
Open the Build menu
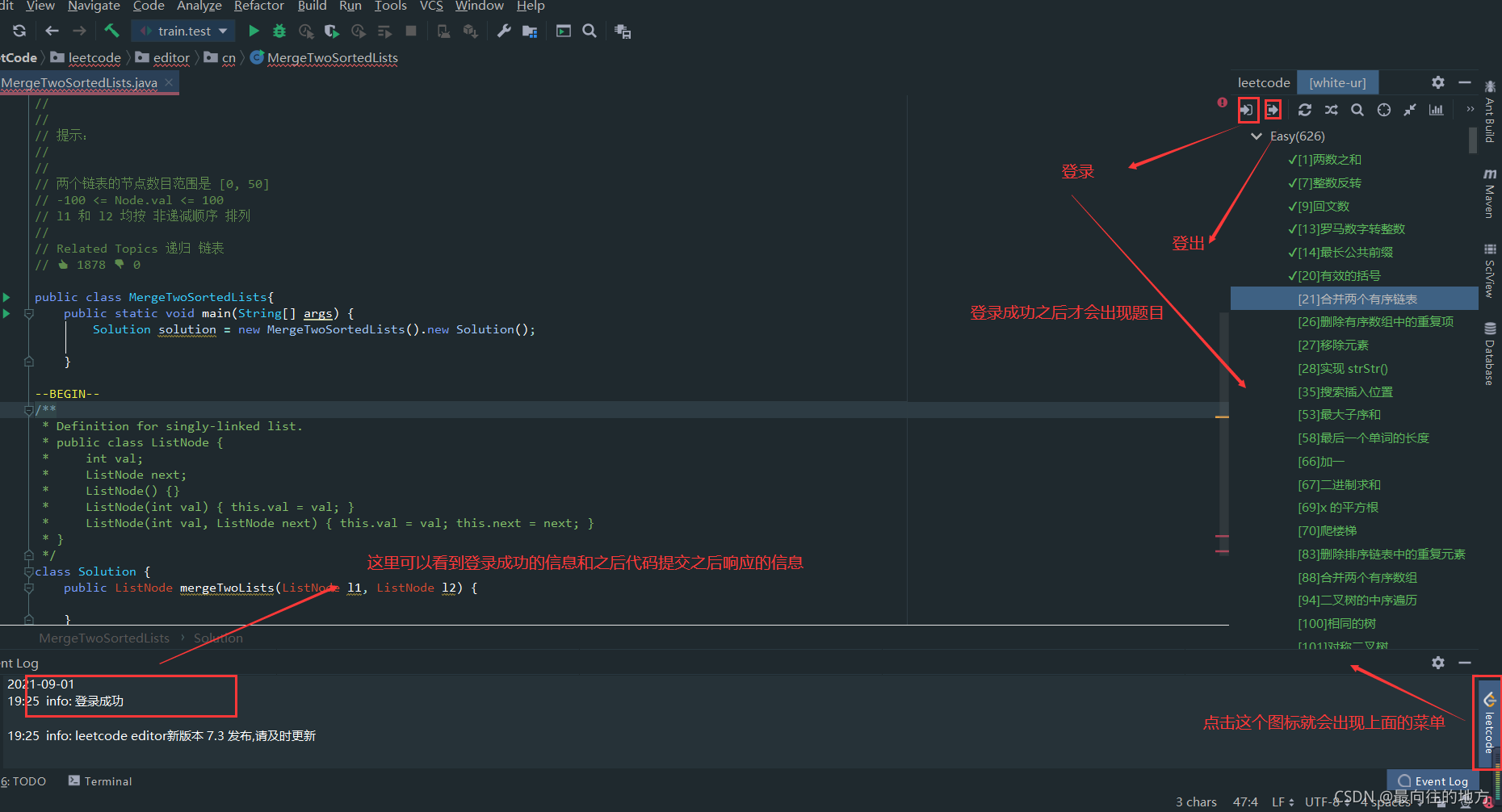pos(313,6)
